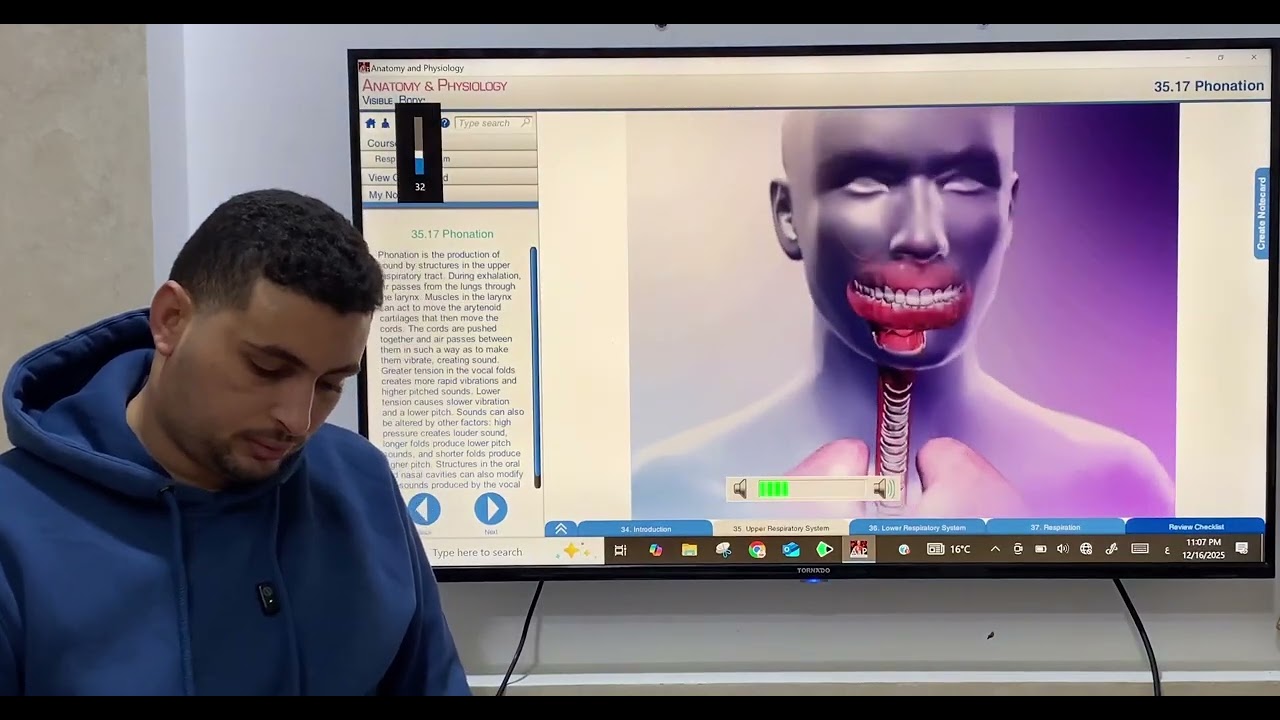The width and height of the screenshot is (1280, 720).
Task: Open Task View on the taskbar
Action: click(620, 550)
